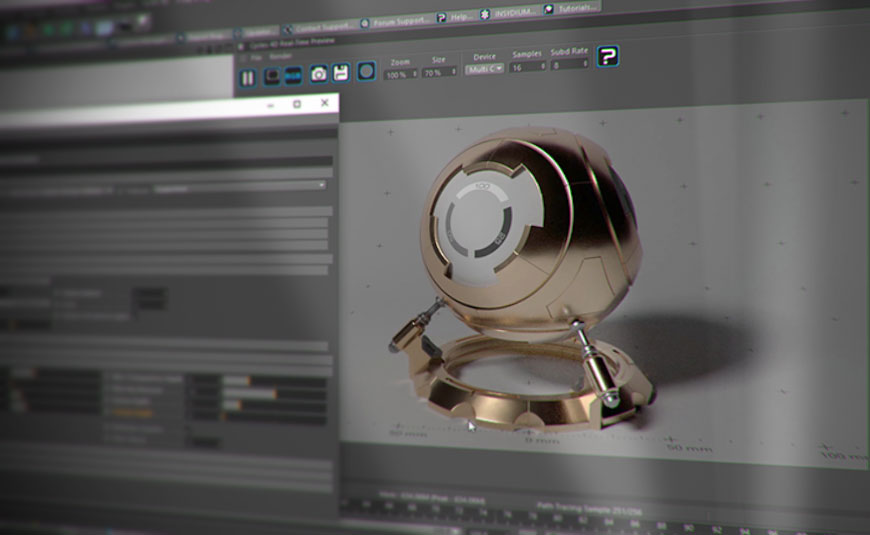Maximize the floating settings dialog window
The width and height of the screenshot is (870, 535).
tap(296, 104)
